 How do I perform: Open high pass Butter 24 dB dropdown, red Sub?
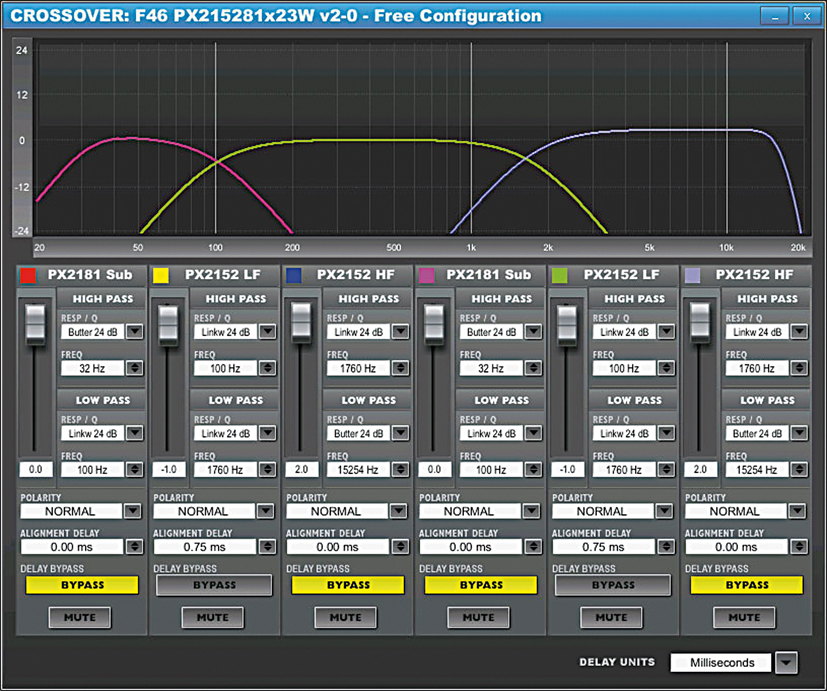134,332
